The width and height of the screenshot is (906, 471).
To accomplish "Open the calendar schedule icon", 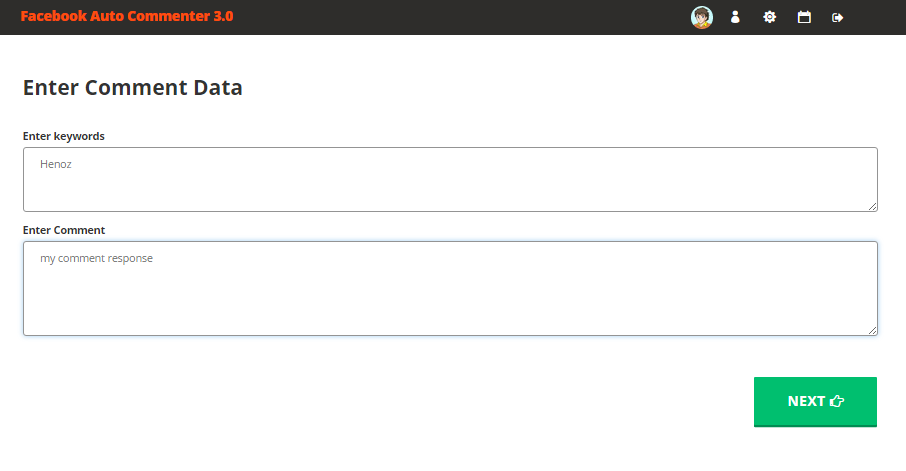I will (x=804, y=17).
